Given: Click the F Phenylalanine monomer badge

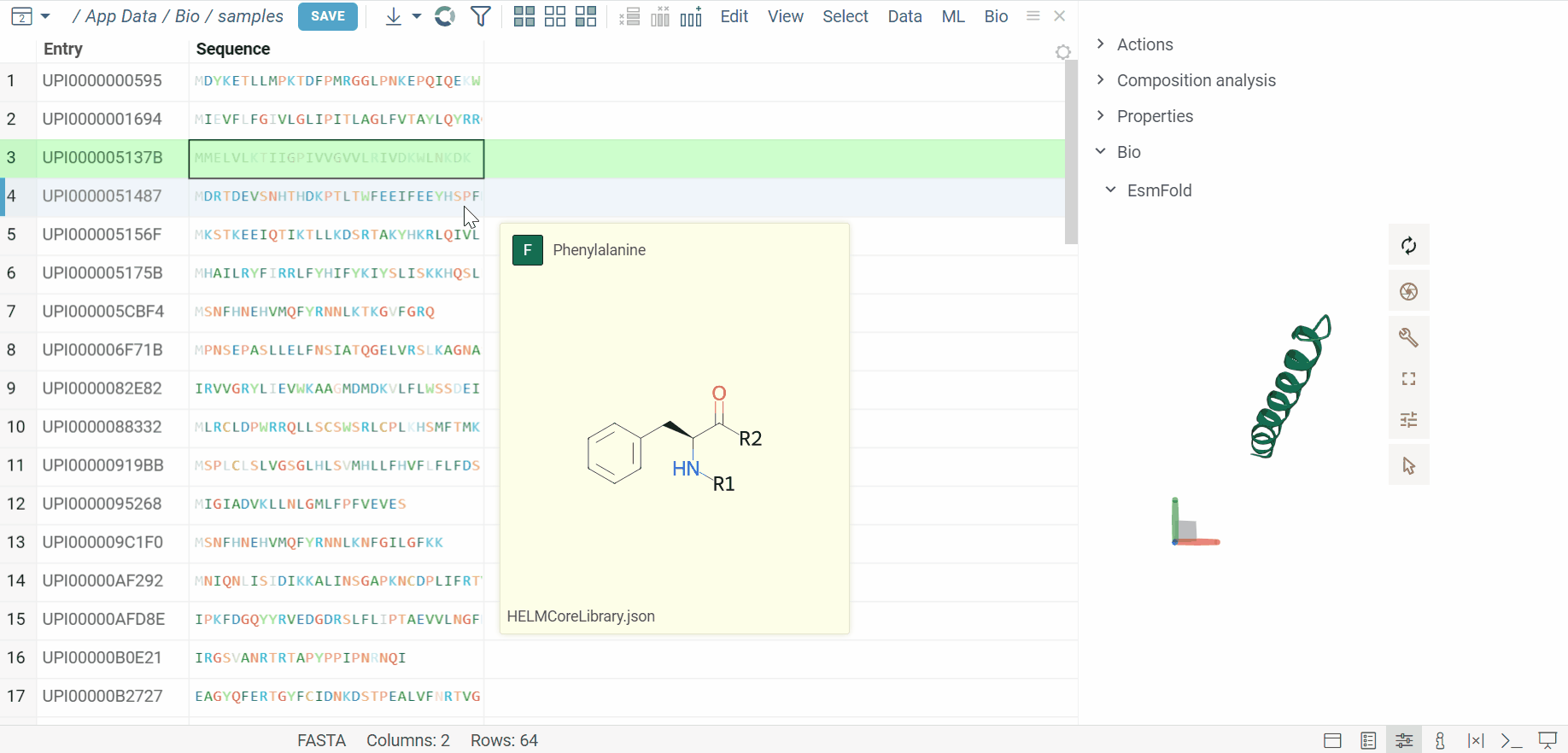Looking at the screenshot, I should point(528,250).
